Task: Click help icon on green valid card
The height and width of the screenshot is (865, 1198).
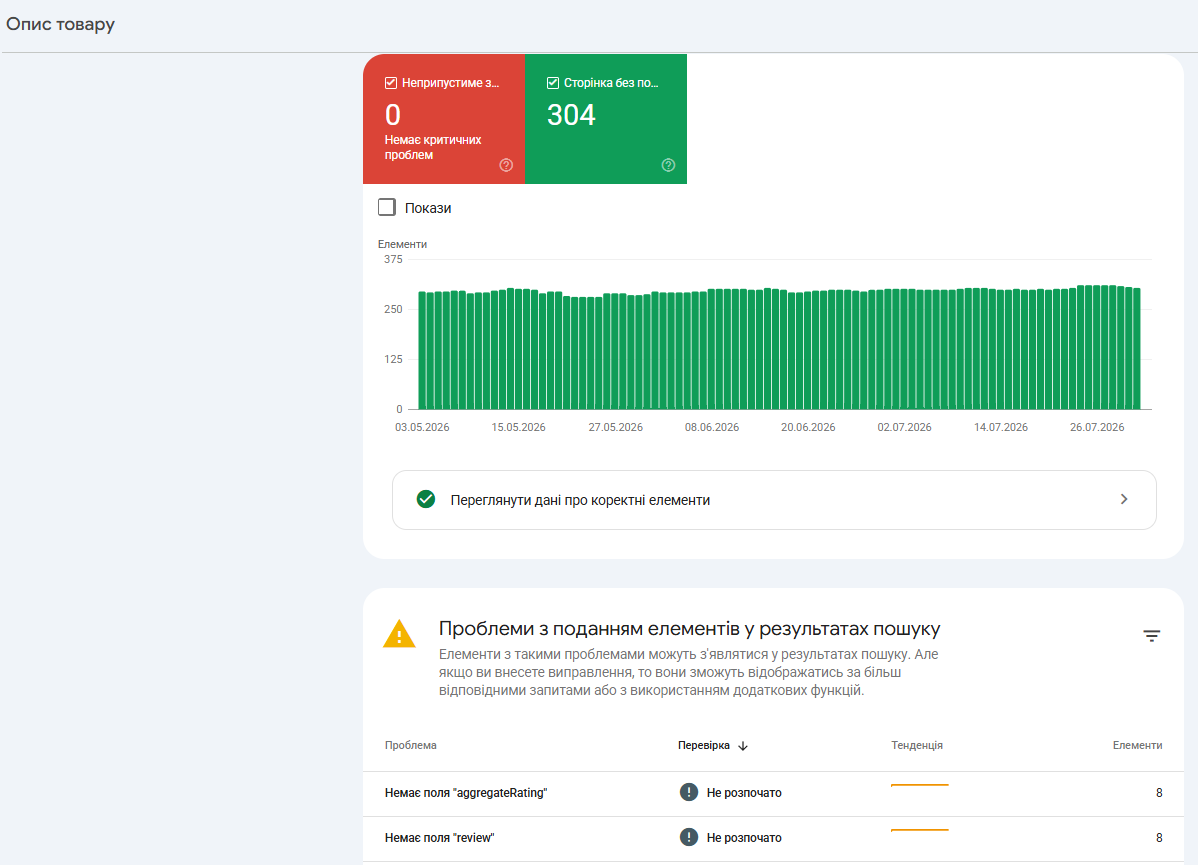Action: click(668, 165)
